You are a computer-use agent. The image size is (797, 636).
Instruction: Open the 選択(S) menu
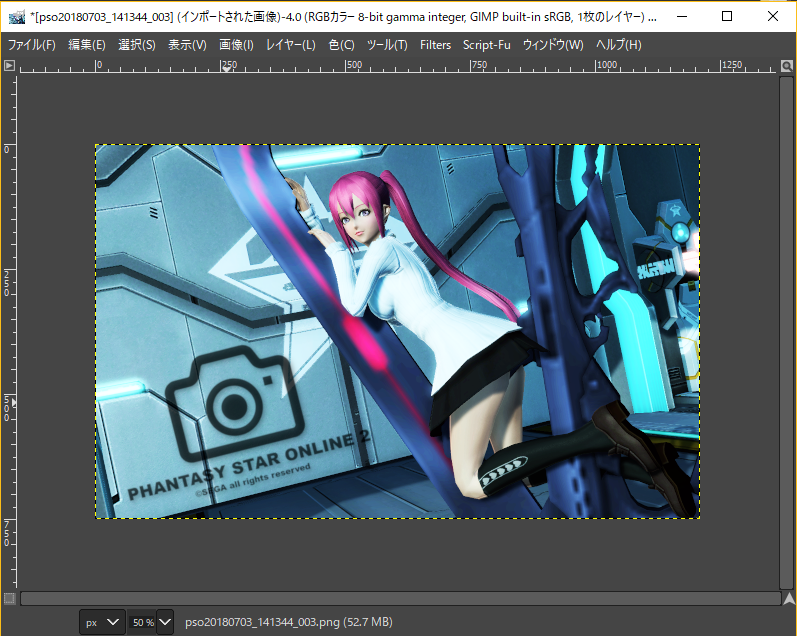(x=137, y=45)
